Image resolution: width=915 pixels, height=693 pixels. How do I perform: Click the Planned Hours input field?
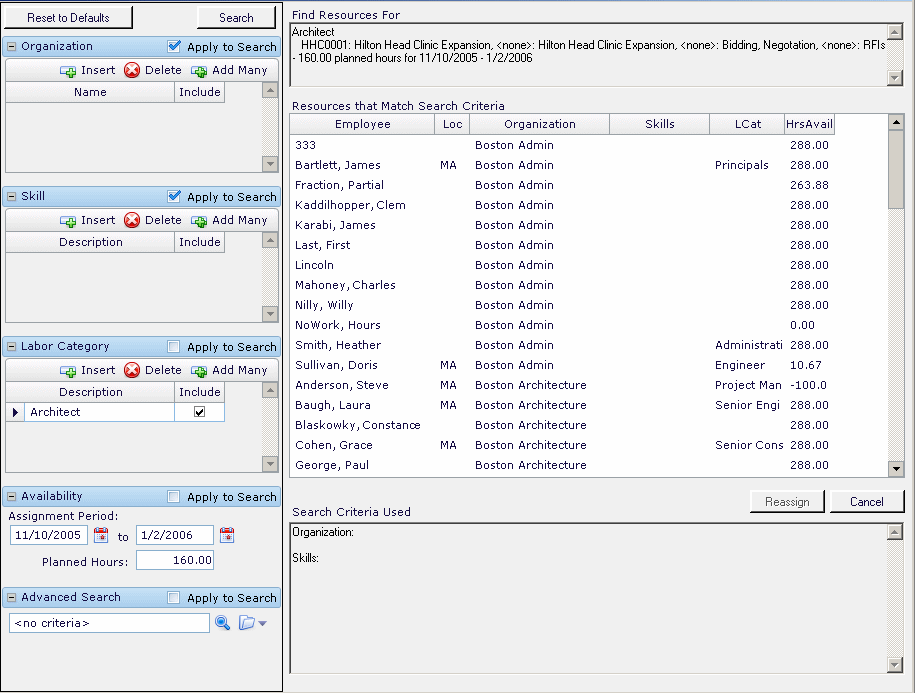pos(174,561)
